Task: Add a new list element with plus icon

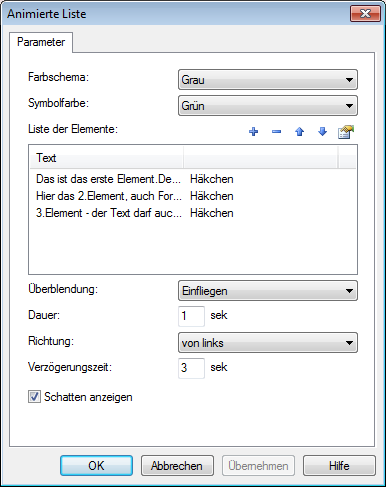Action: (x=253, y=132)
